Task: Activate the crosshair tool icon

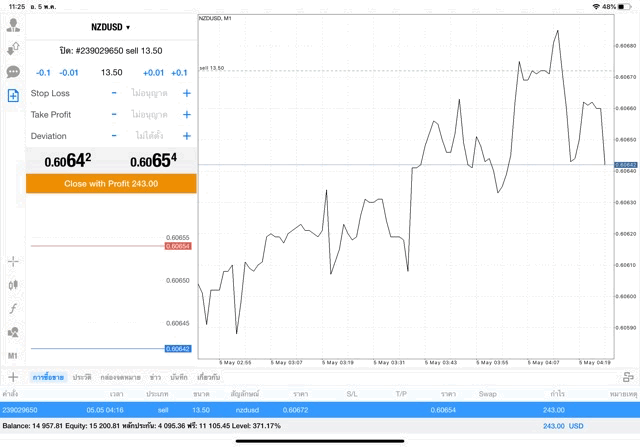Action: click(x=13, y=261)
